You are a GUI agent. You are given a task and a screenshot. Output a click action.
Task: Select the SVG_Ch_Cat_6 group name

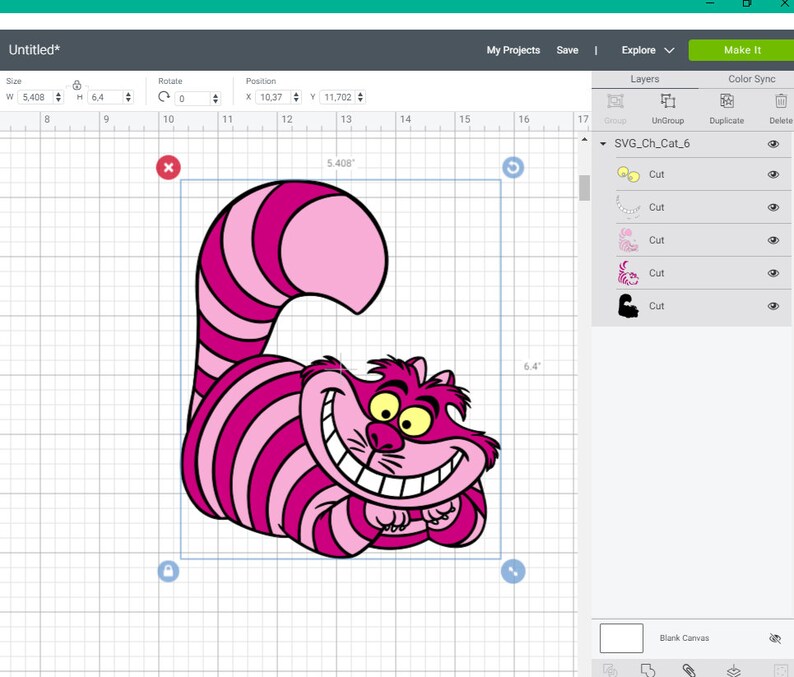coord(652,144)
